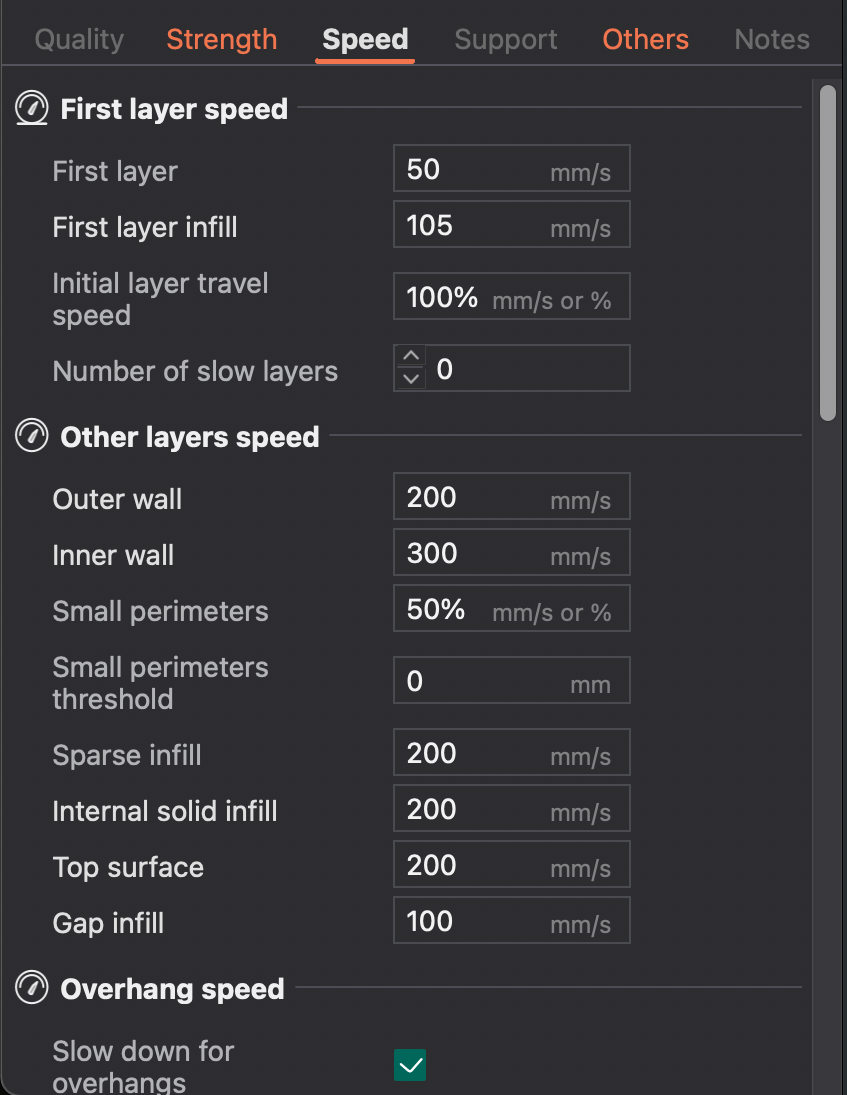Disable Slow down for overhangs checkbox
847x1095 pixels.
pos(410,1065)
